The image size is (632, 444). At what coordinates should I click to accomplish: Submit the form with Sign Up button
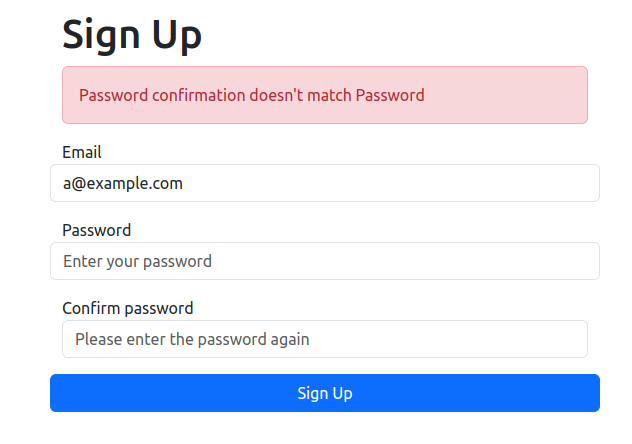coord(324,393)
